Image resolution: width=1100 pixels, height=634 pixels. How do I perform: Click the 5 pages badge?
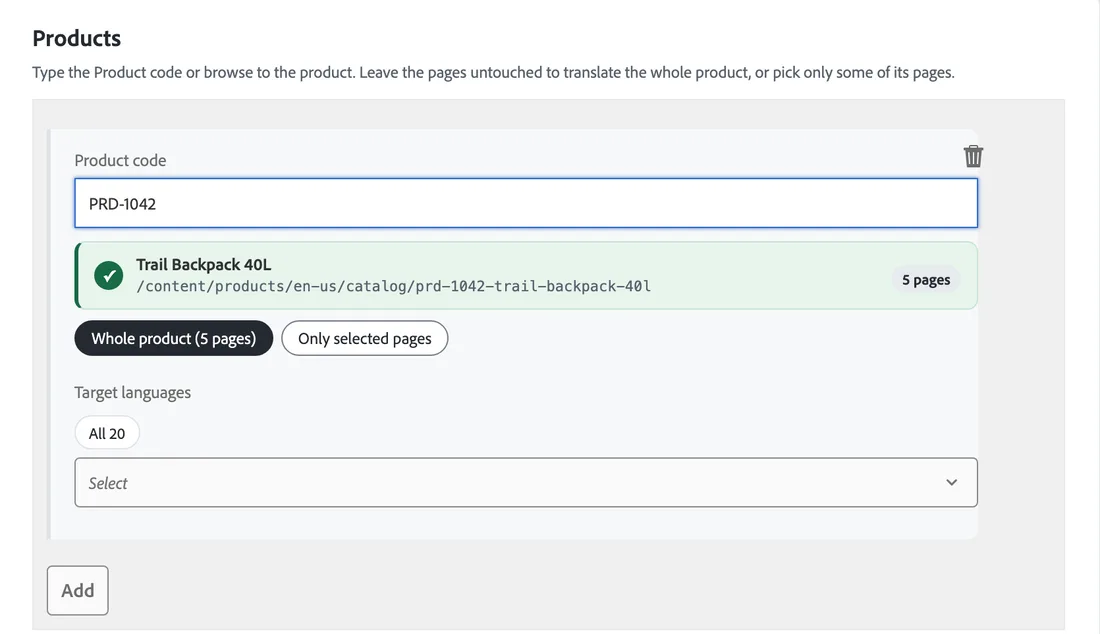point(926,280)
